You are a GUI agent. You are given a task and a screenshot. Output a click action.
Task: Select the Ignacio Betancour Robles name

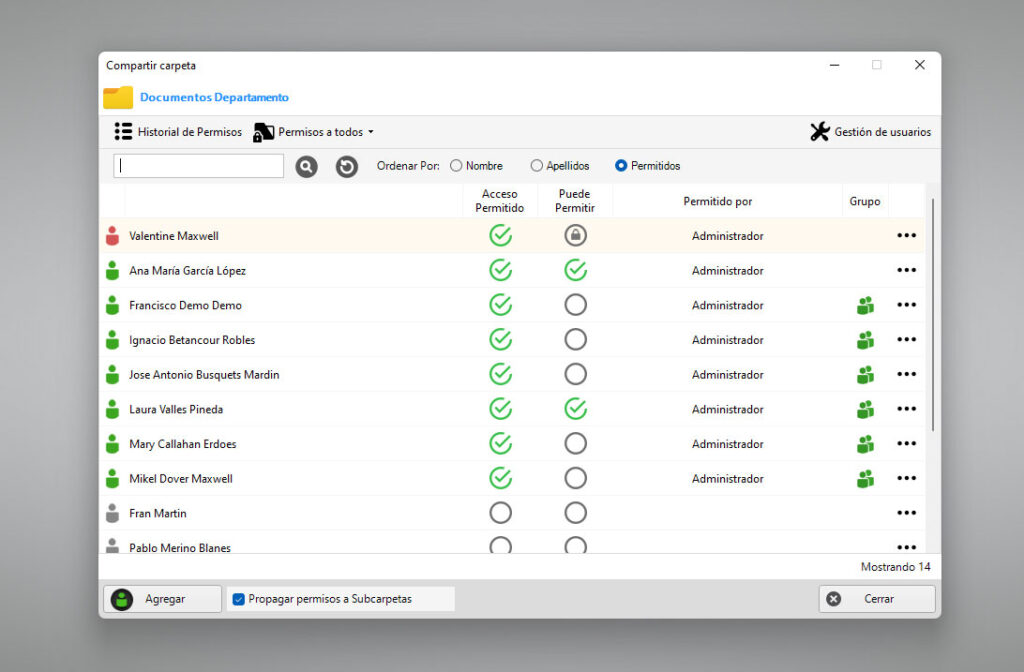tap(192, 340)
